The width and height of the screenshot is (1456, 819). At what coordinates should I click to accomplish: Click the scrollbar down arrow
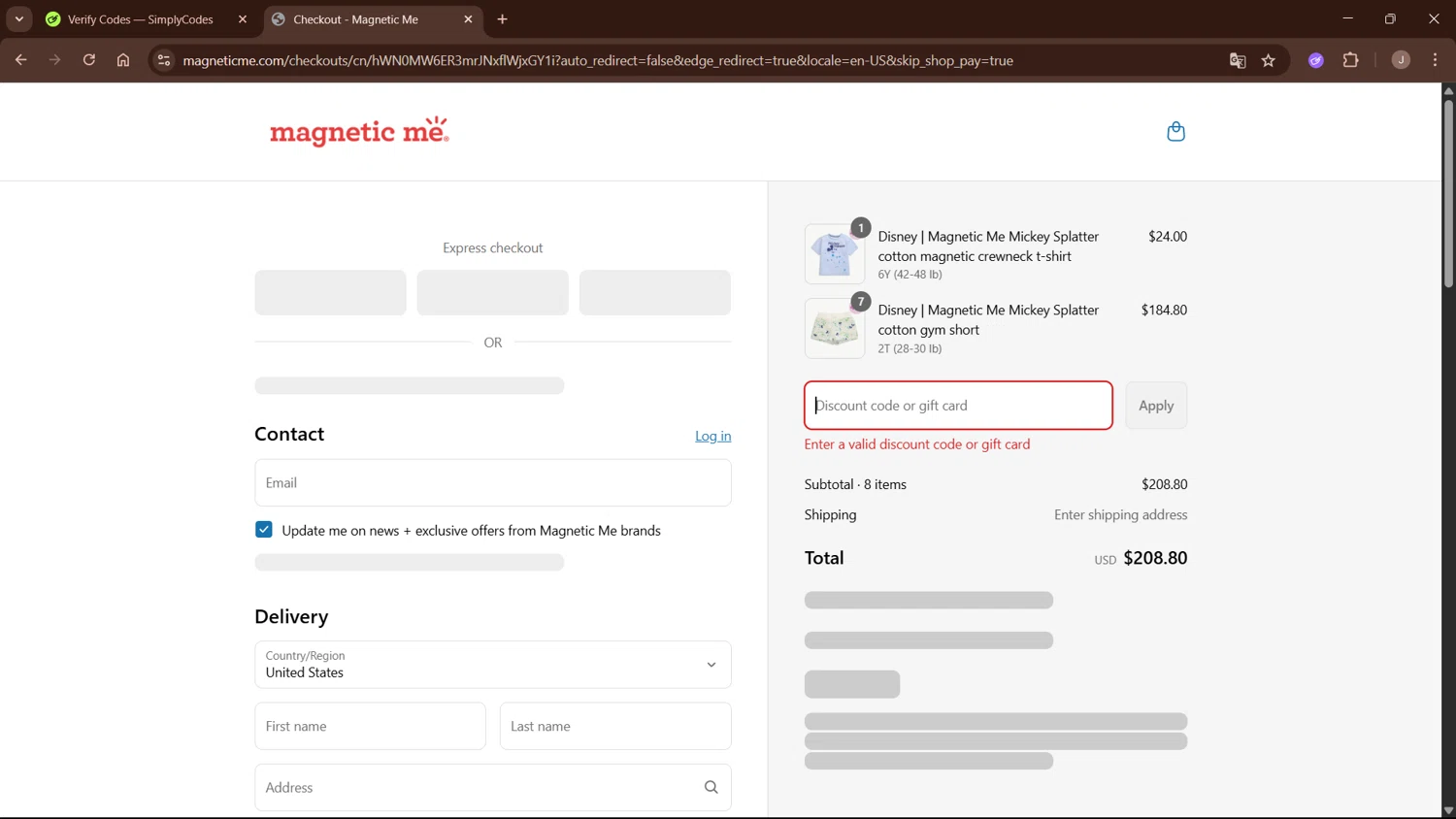(1448, 811)
